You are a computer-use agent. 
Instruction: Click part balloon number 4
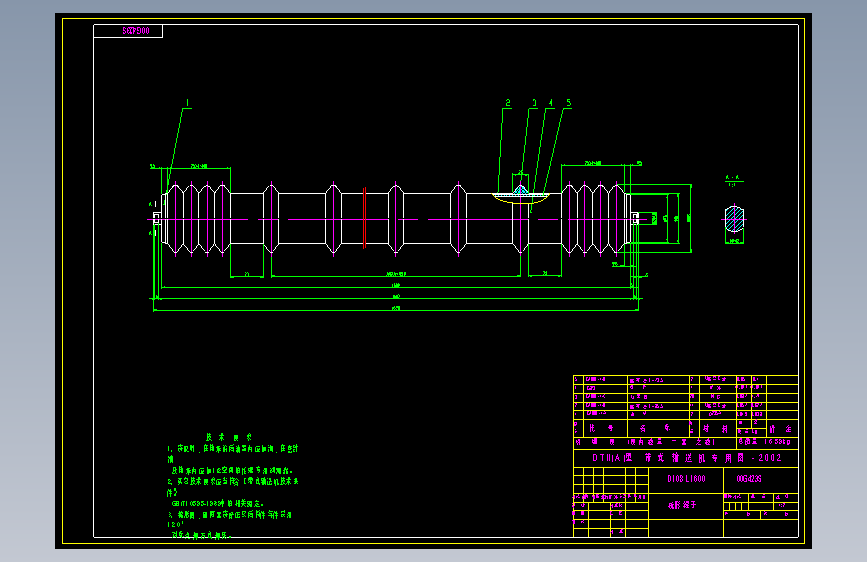(551, 103)
